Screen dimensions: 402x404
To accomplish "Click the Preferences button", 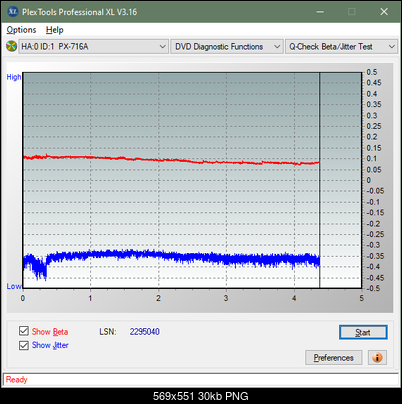I will tap(333, 358).
